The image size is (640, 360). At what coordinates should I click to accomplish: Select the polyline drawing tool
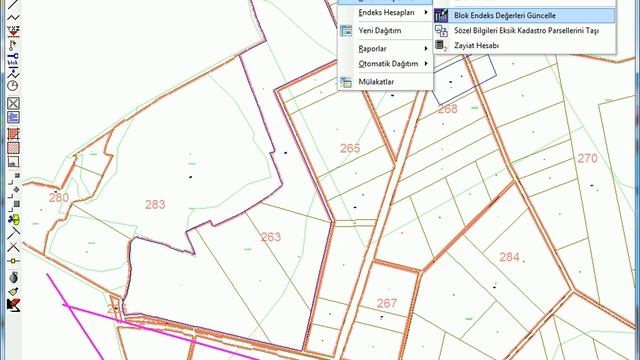13,18
